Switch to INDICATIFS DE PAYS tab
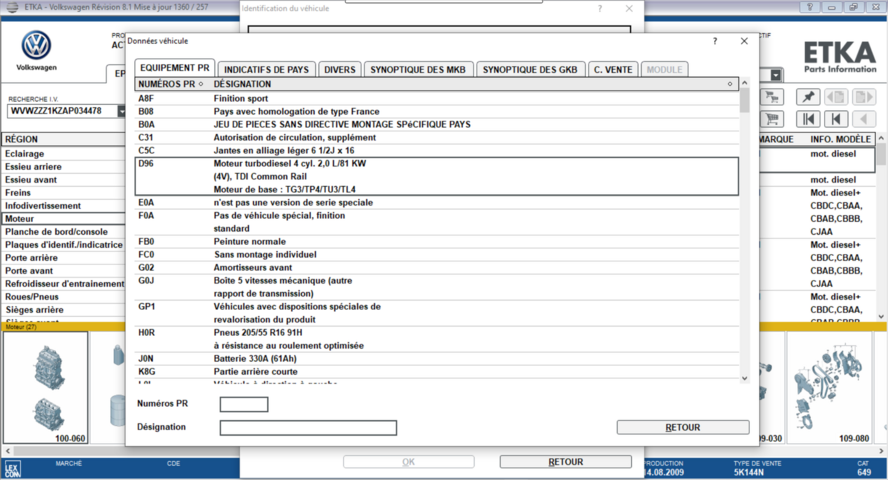 pos(266,70)
